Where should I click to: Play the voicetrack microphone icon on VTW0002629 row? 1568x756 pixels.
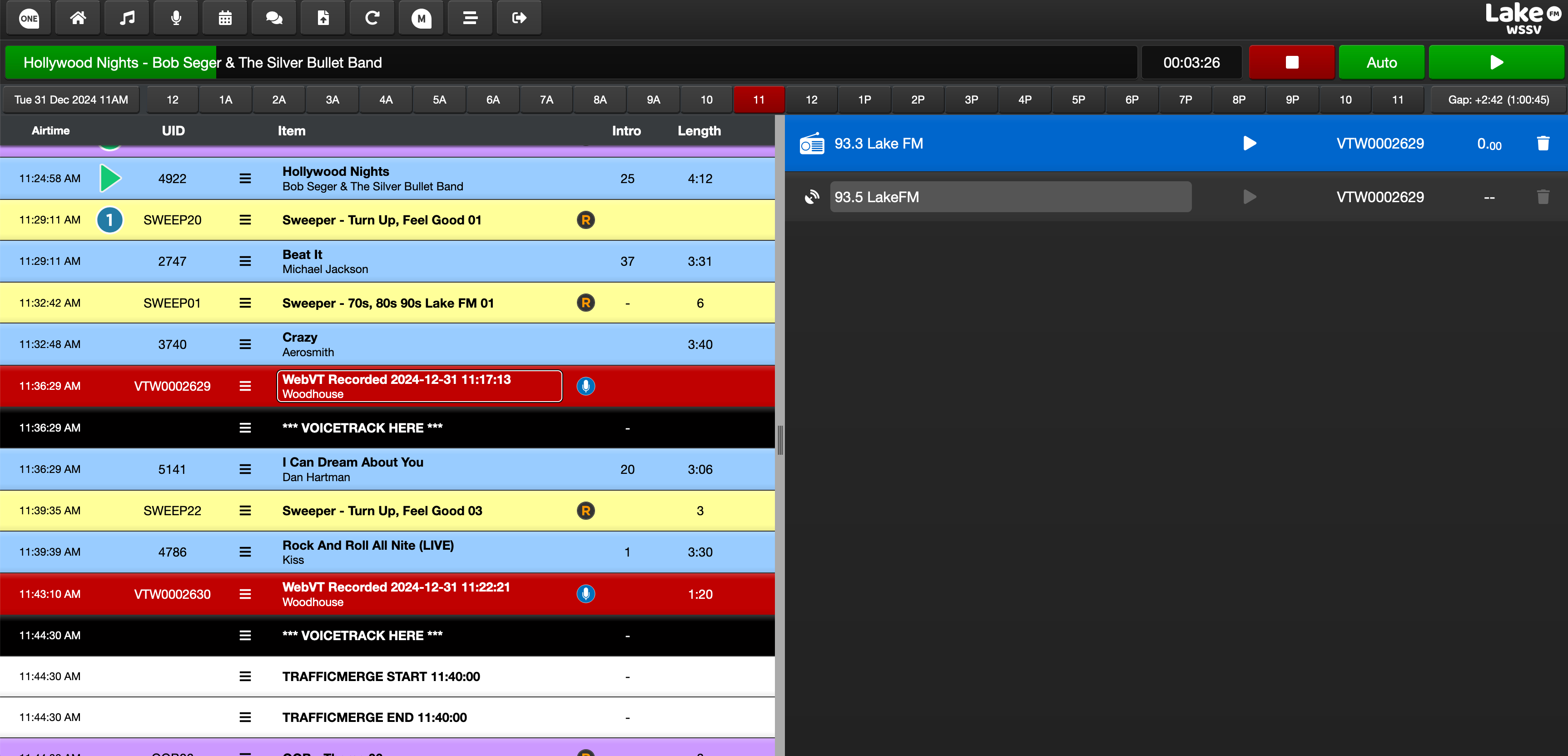coord(585,386)
